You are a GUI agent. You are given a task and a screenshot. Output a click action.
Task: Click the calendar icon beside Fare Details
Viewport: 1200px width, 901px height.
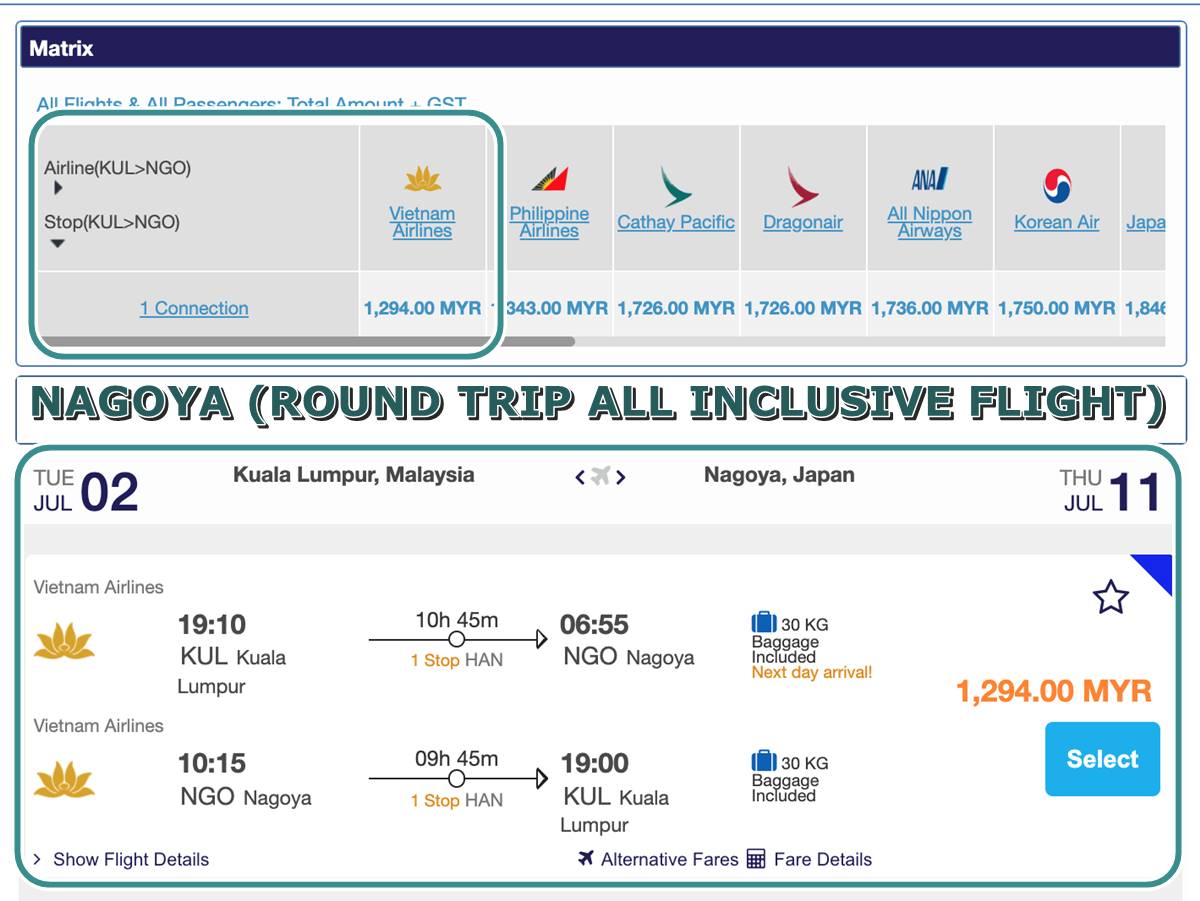756,859
